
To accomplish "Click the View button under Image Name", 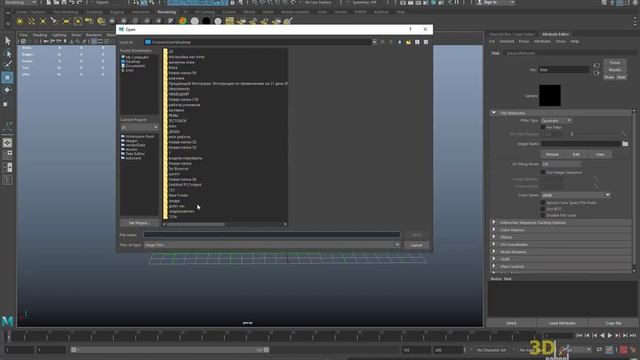I will click(600, 154).
